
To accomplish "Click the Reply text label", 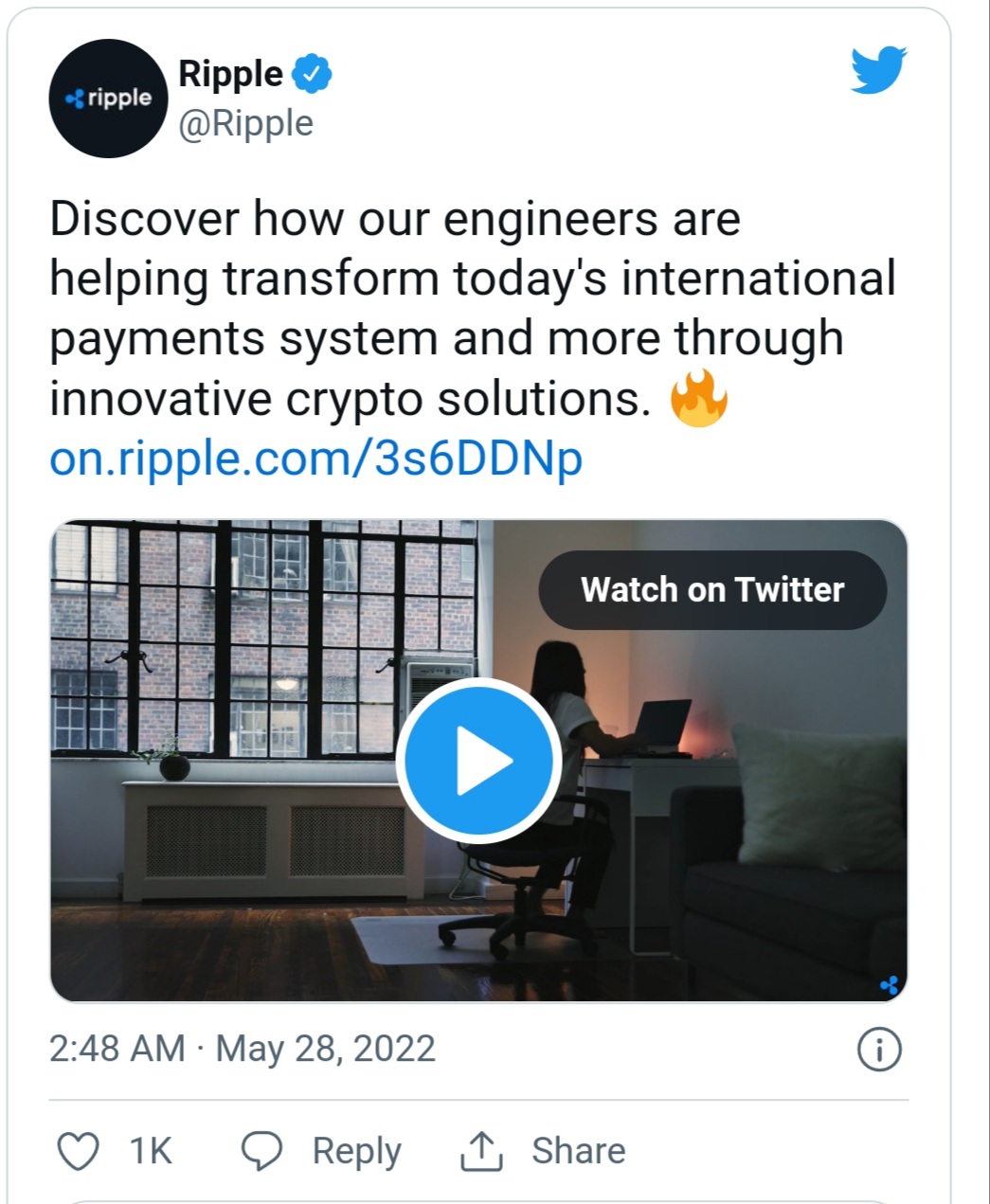I will 356,1152.
